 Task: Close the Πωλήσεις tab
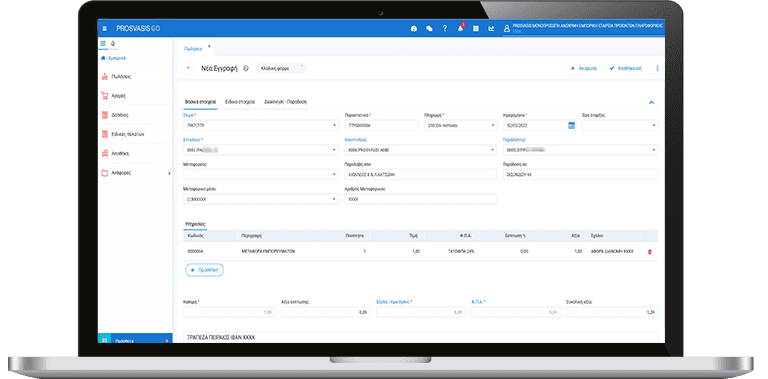pos(209,46)
